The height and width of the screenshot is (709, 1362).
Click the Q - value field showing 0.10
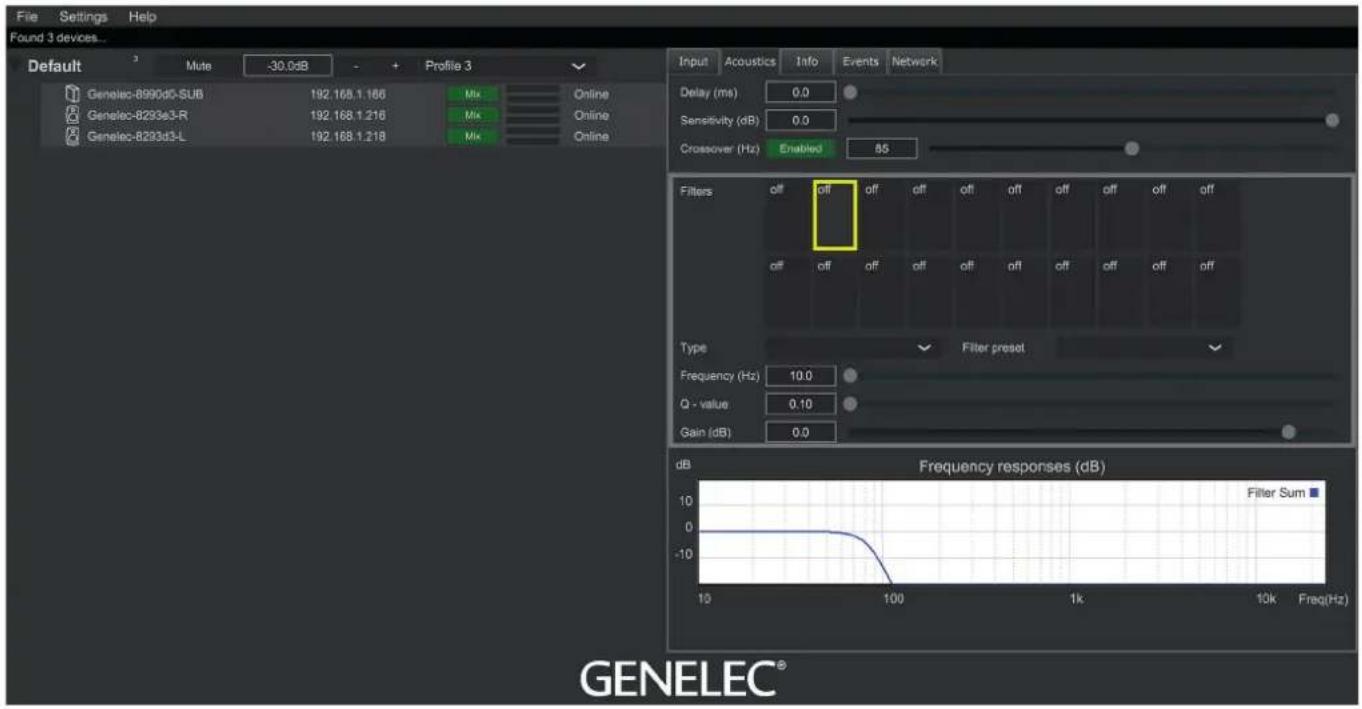click(801, 404)
